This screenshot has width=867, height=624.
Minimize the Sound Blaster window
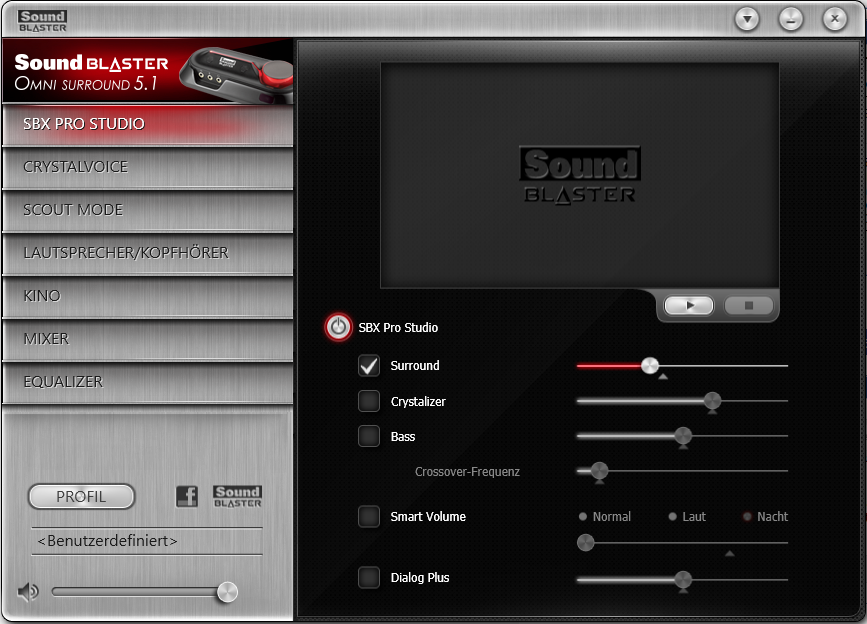[791, 20]
